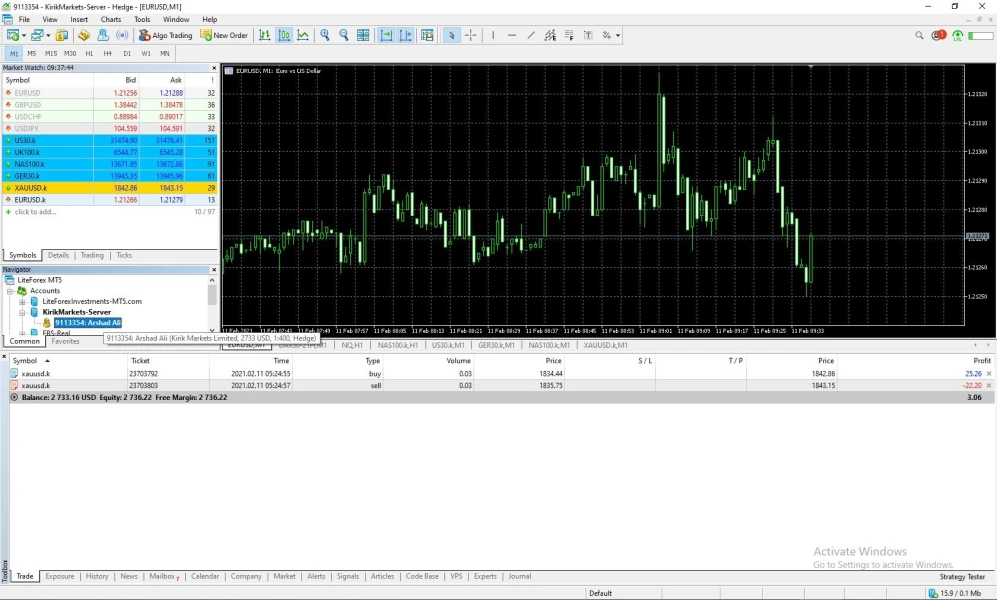The width and height of the screenshot is (997, 600).
Task: Switch to the History tab in Toolbox
Action: [x=97, y=576]
